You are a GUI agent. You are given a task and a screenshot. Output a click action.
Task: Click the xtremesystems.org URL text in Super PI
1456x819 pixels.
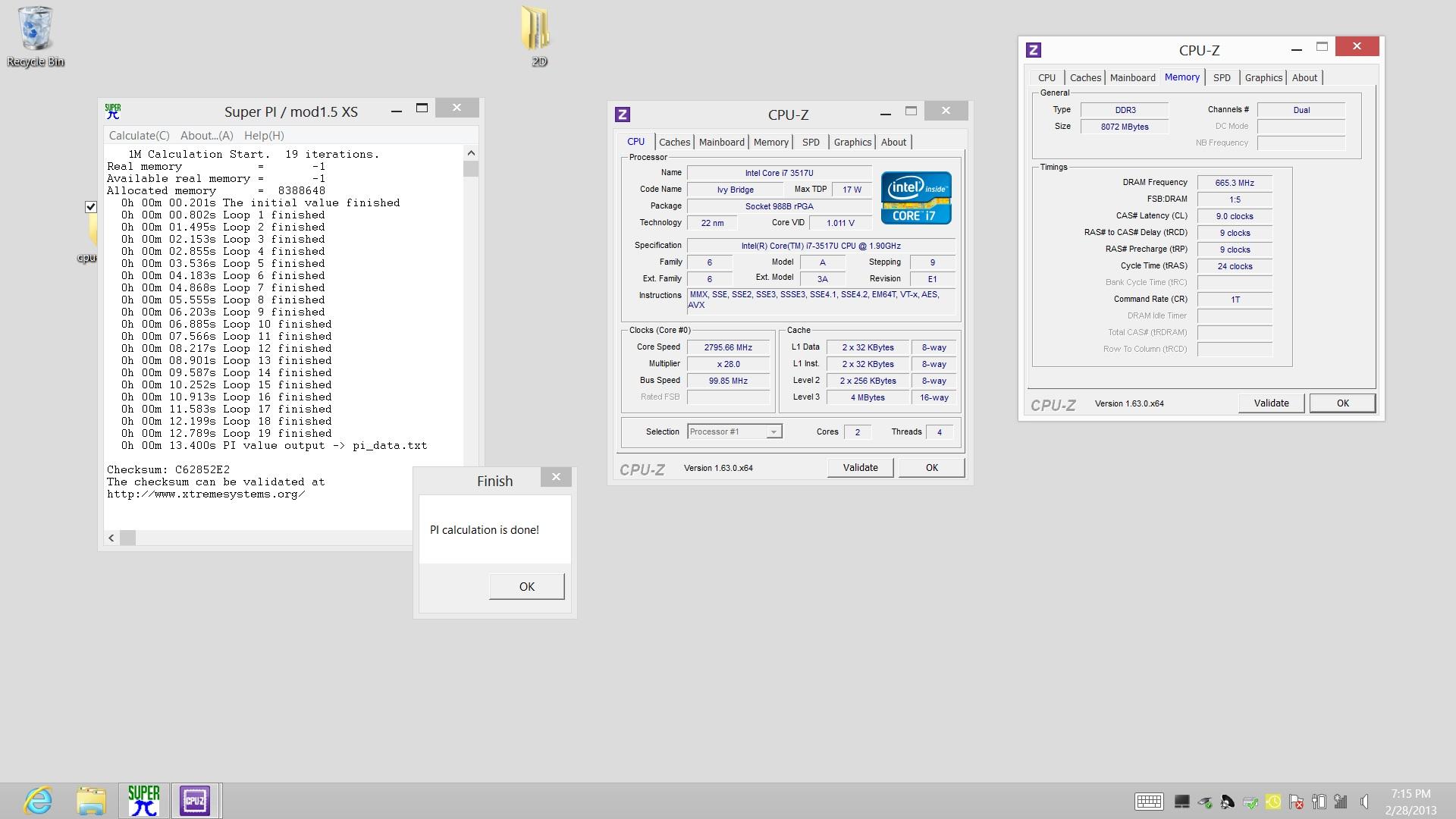point(206,494)
